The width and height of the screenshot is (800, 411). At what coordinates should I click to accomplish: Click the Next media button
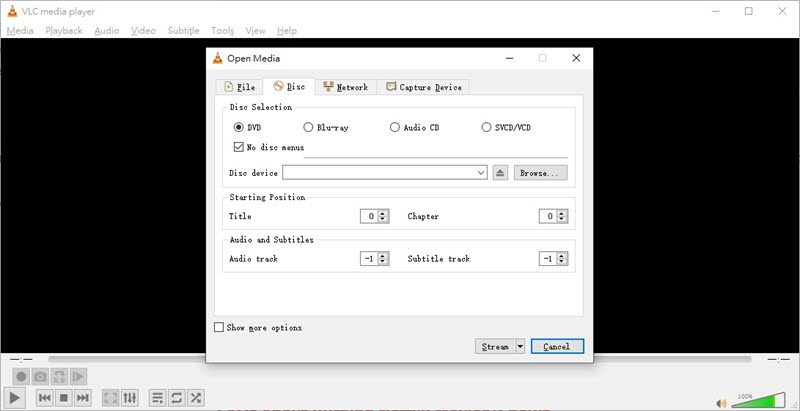[x=82, y=397]
